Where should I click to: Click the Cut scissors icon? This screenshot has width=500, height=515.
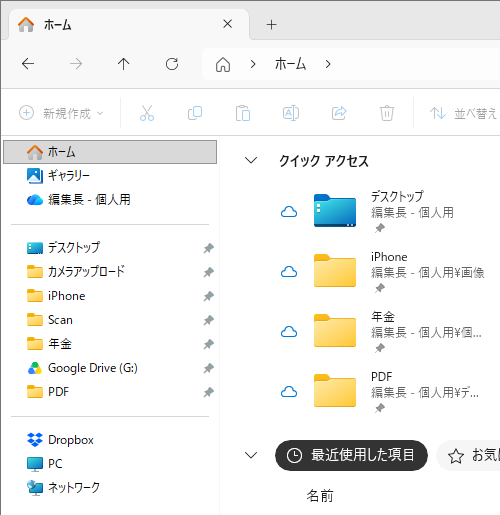(147, 113)
